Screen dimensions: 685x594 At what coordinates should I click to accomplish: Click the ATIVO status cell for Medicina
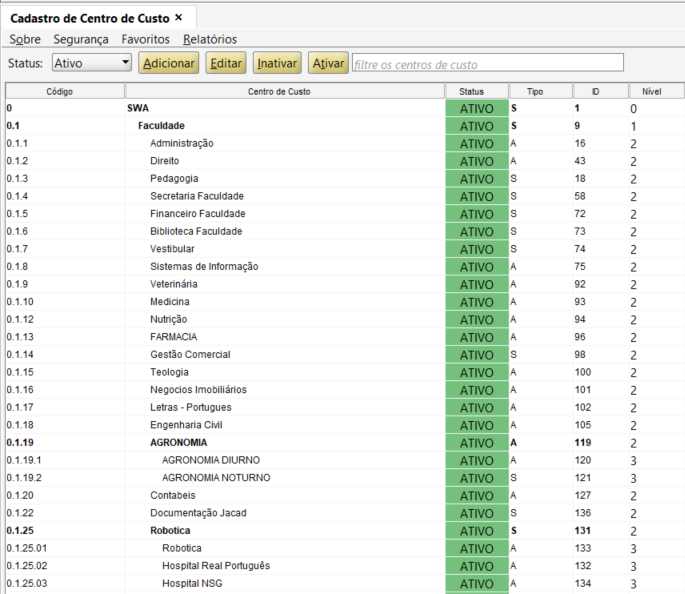(477, 302)
